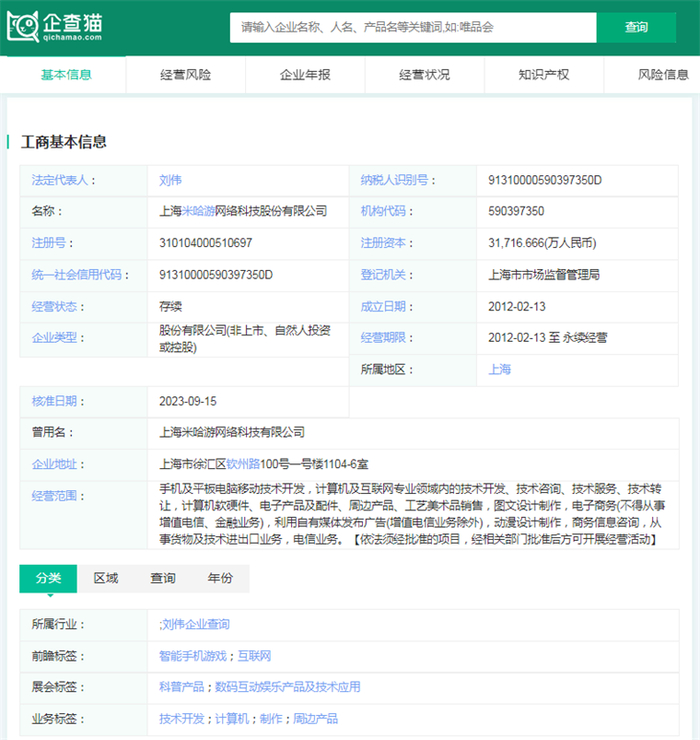Open the 钦州路 address link
The image size is (700, 740).
243,464
